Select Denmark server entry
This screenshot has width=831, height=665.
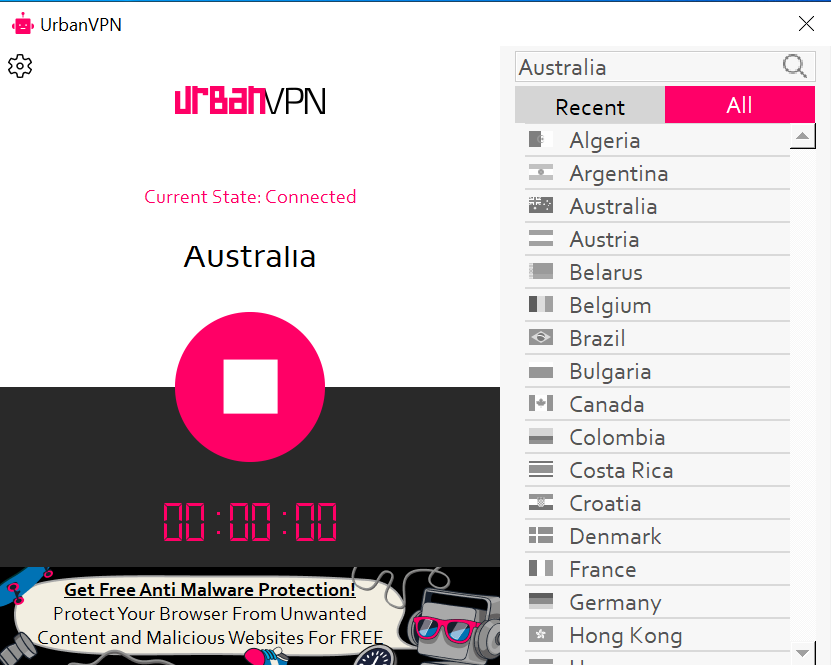[657, 536]
